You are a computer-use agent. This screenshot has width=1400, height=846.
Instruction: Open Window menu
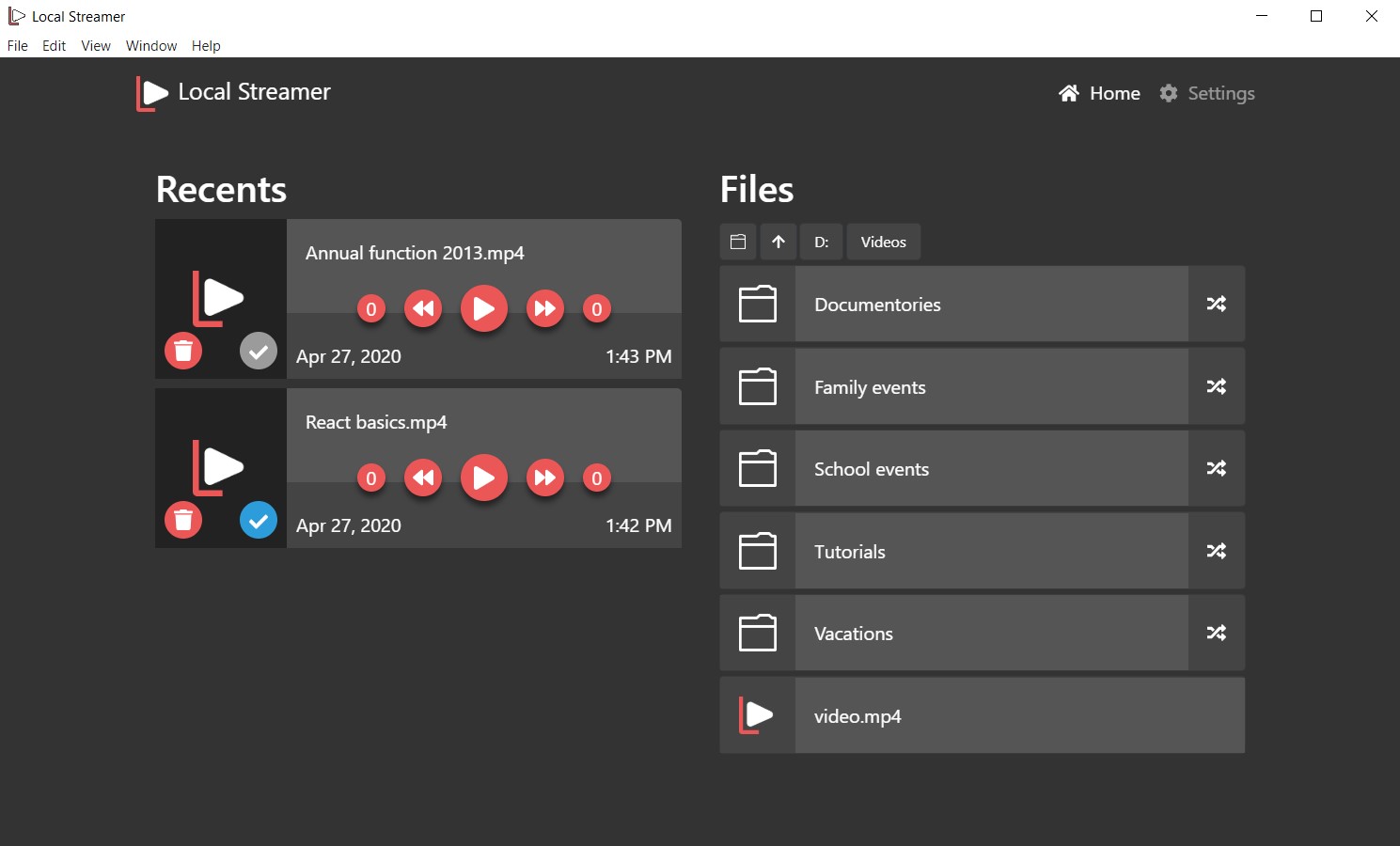(x=151, y=45)
